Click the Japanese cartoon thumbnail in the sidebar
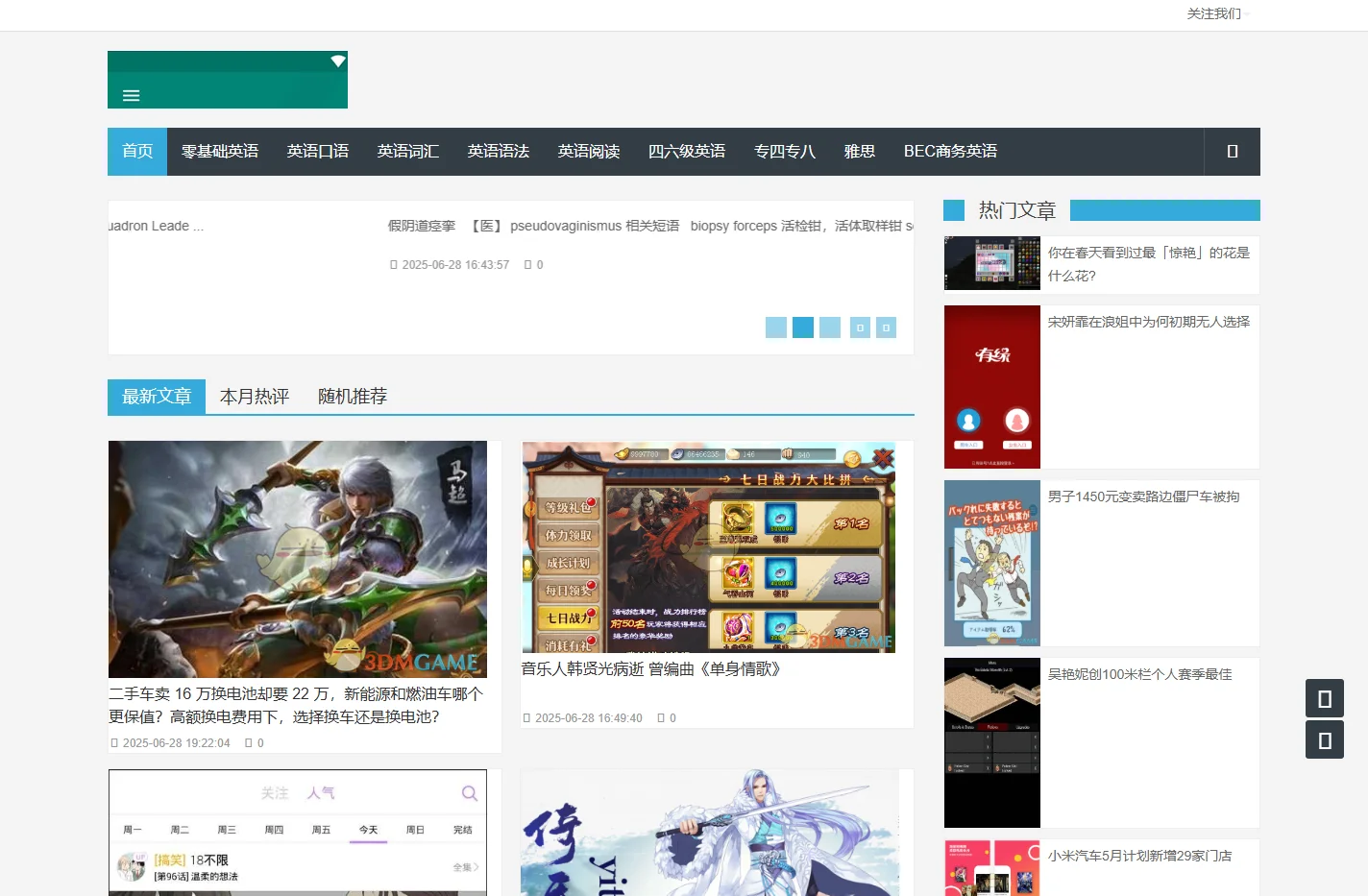The image size is (1368, 896). [x=992, y=563]
